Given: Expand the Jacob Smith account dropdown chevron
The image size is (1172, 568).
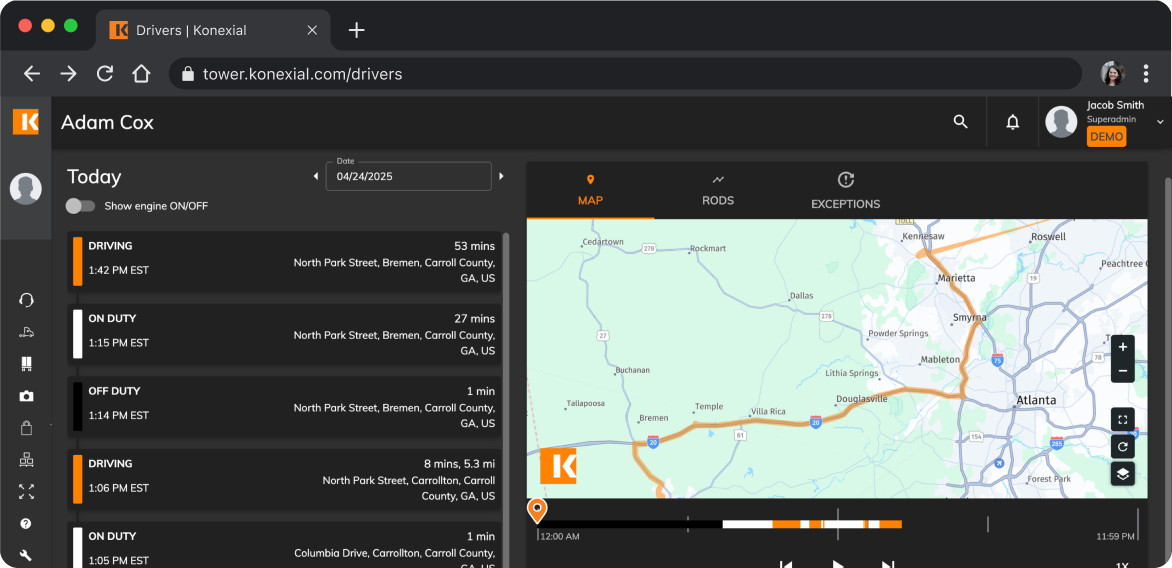Looking at the screenshot, I should [x=1160, y=122].
